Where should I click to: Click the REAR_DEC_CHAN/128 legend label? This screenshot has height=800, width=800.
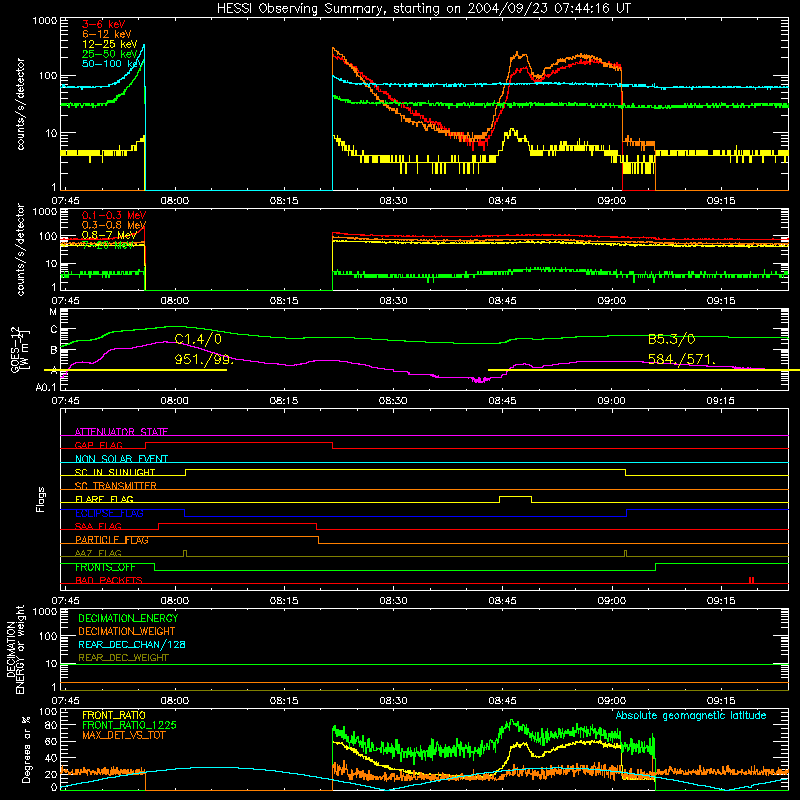[132, 645]
